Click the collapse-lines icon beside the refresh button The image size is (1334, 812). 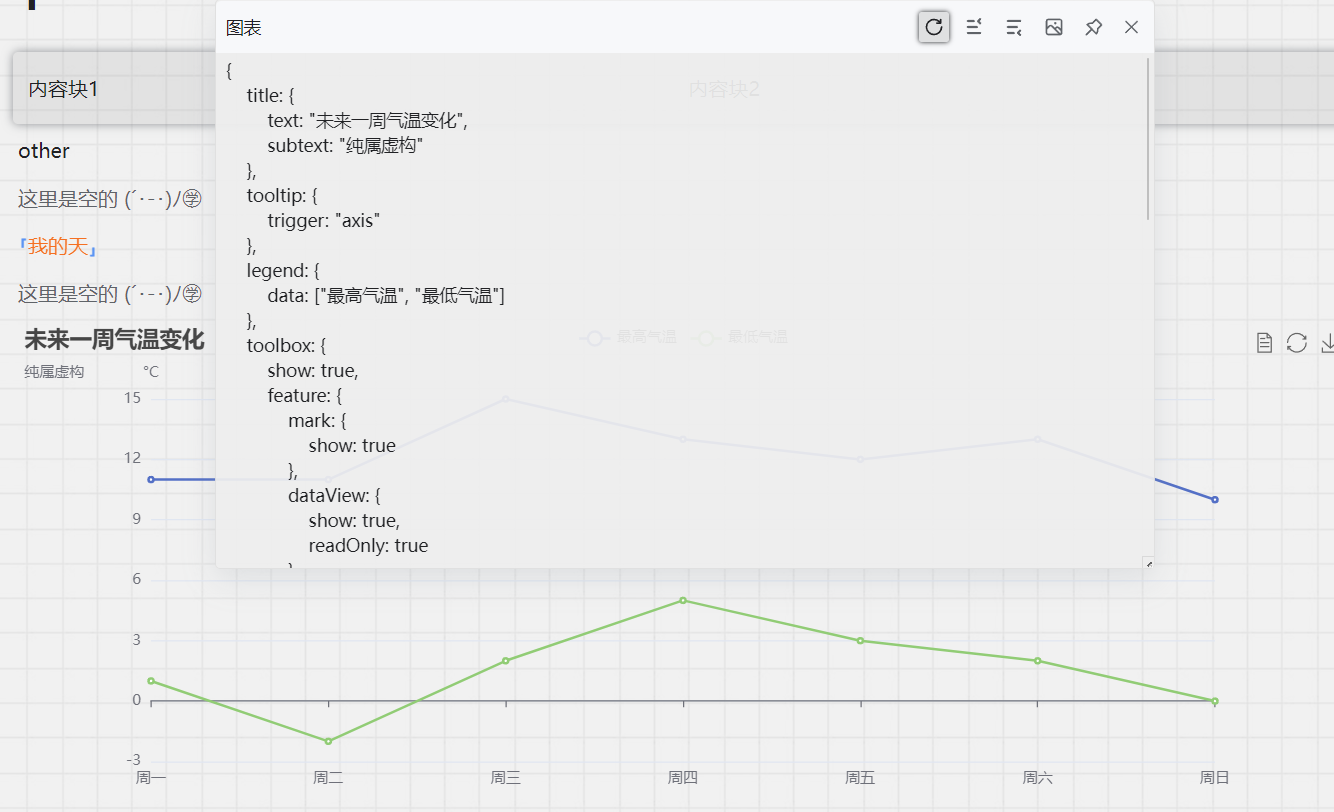pos(974,27)
